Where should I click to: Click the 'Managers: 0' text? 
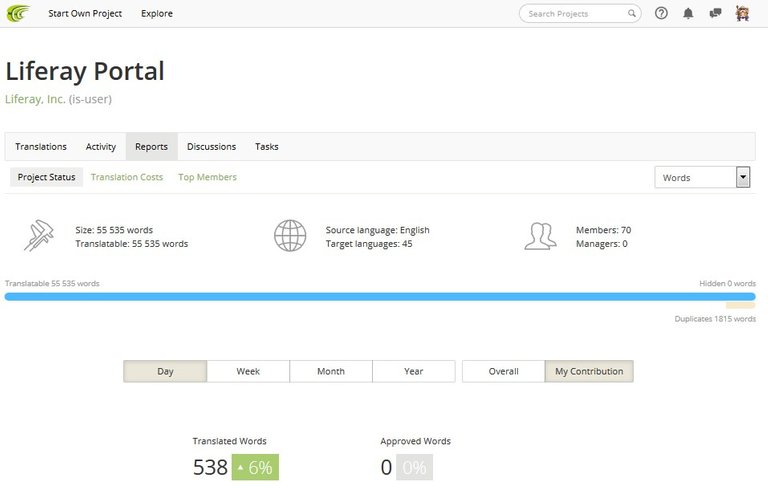(601, 244)
